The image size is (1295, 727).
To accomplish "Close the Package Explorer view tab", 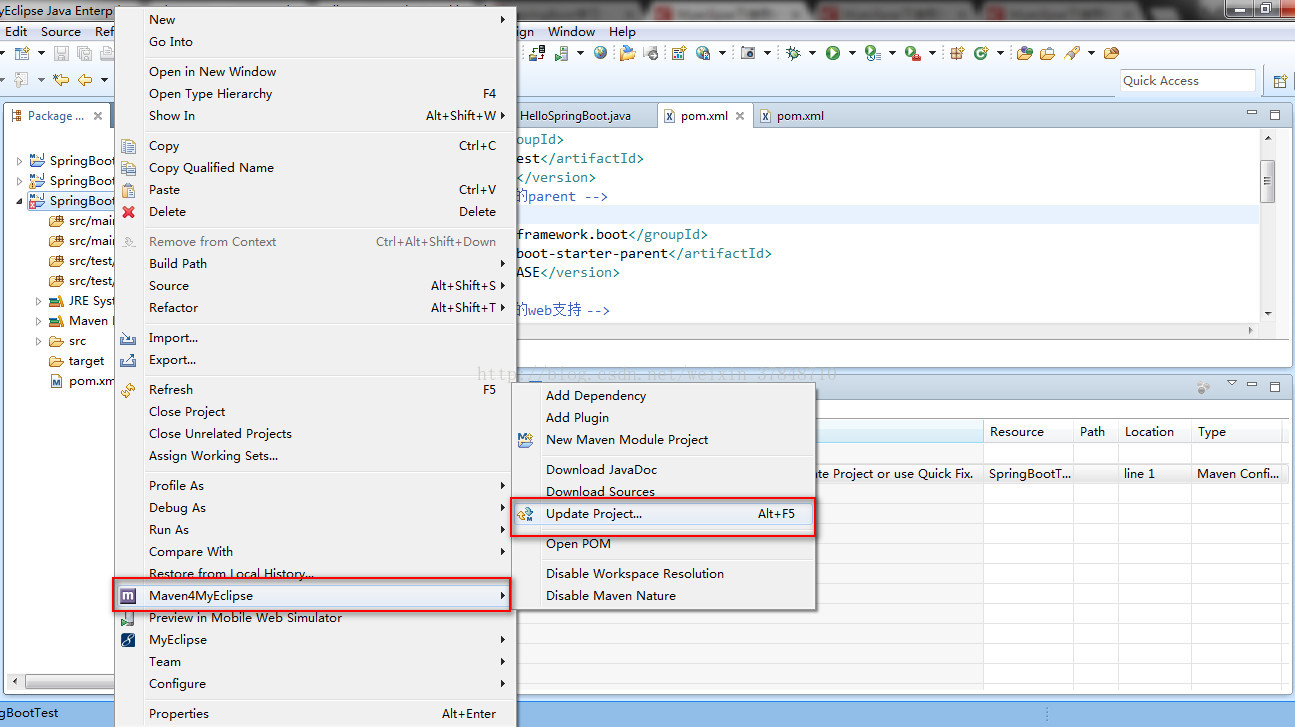I will click(x=98, y=116).
